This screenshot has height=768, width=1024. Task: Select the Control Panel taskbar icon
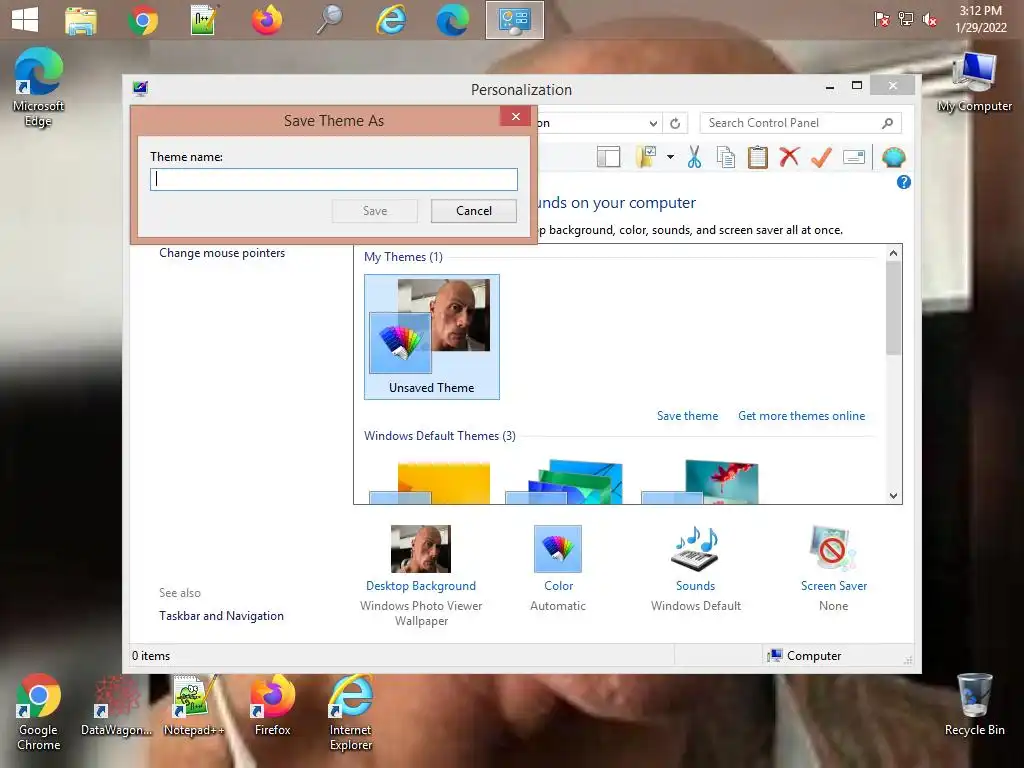[515, 20]
